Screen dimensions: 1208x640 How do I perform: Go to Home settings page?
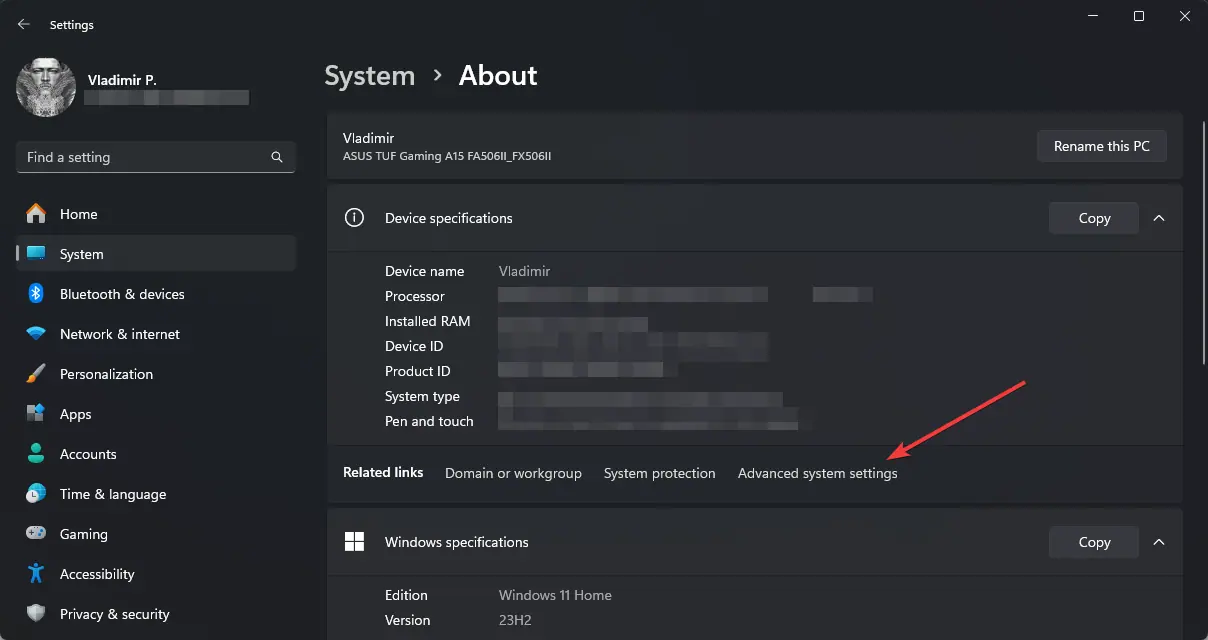click(x=156, y=214)
